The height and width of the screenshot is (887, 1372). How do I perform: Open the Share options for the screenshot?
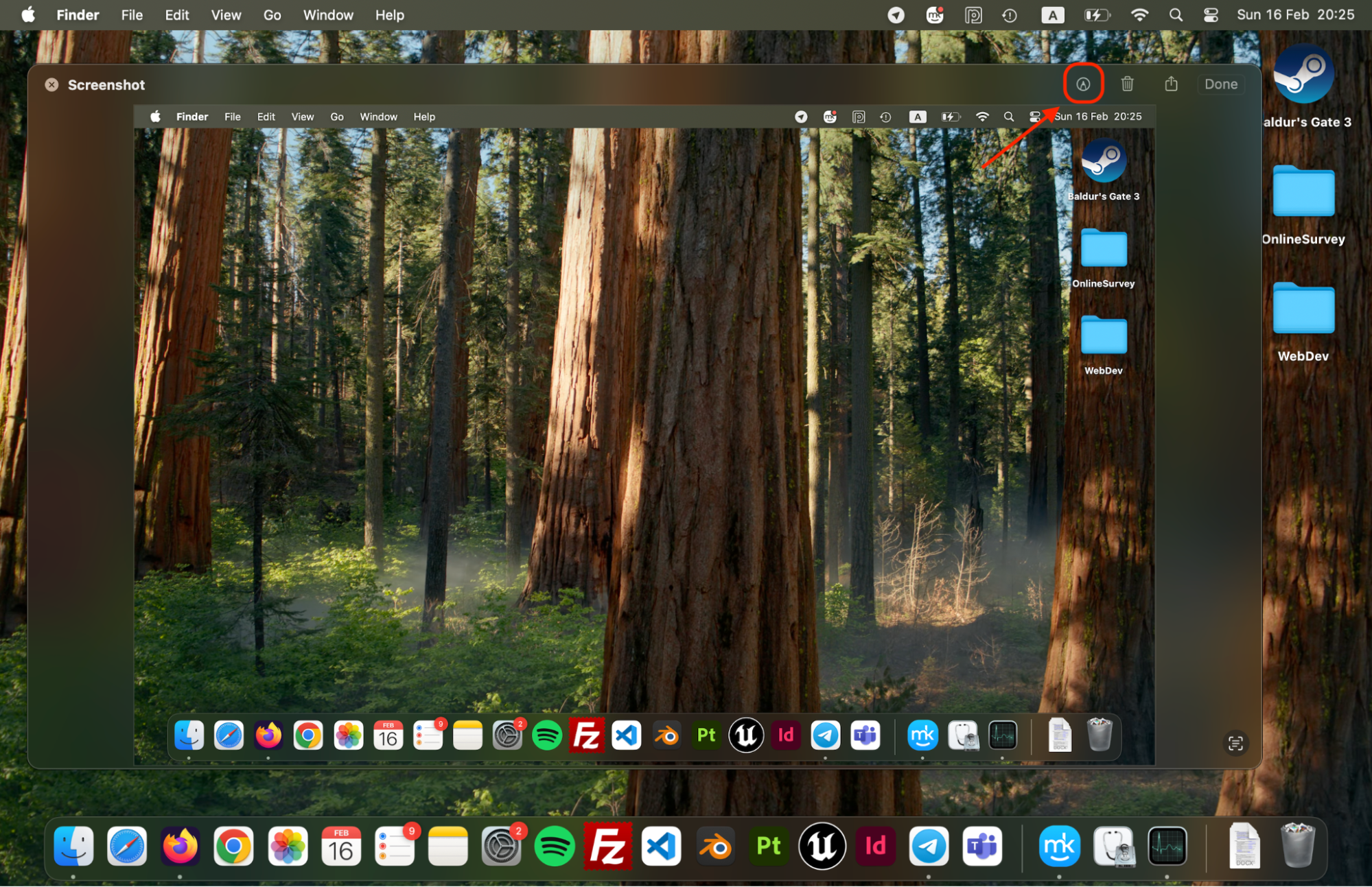pos(1171,84)
